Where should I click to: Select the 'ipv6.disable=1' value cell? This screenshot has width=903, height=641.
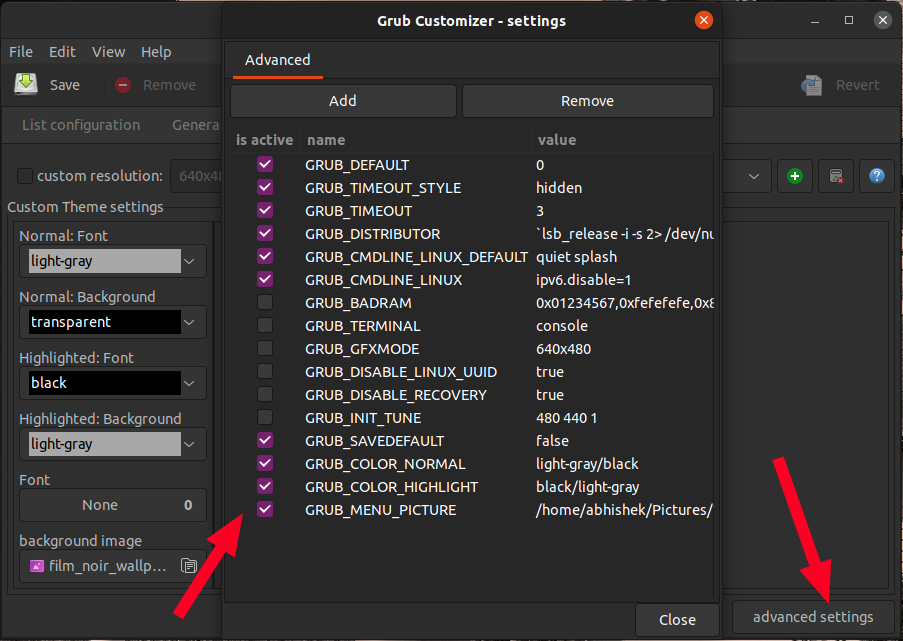click(x=583, y=280)
